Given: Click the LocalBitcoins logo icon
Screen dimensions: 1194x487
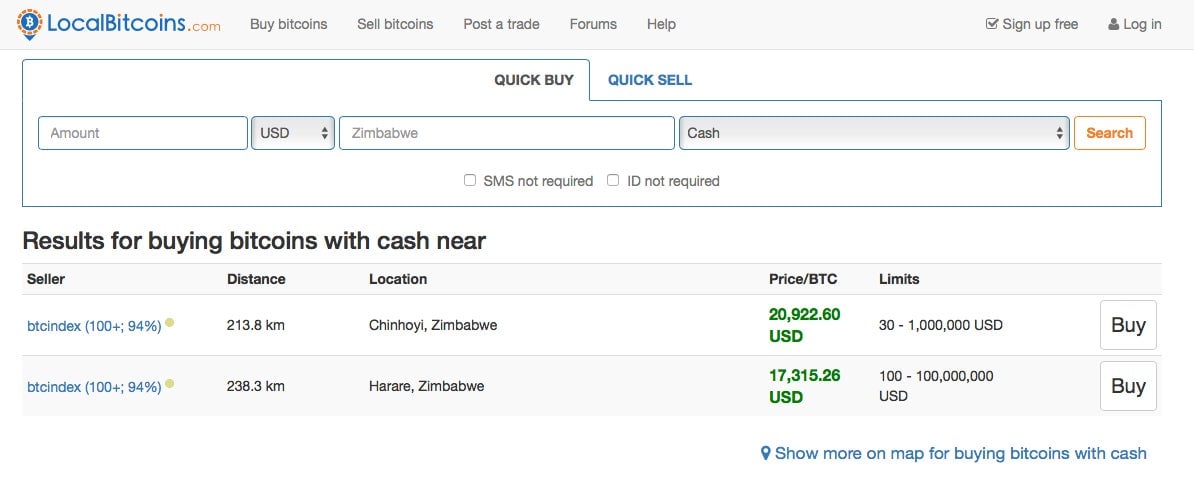Looking at the screenshot, I should (30, 24).
